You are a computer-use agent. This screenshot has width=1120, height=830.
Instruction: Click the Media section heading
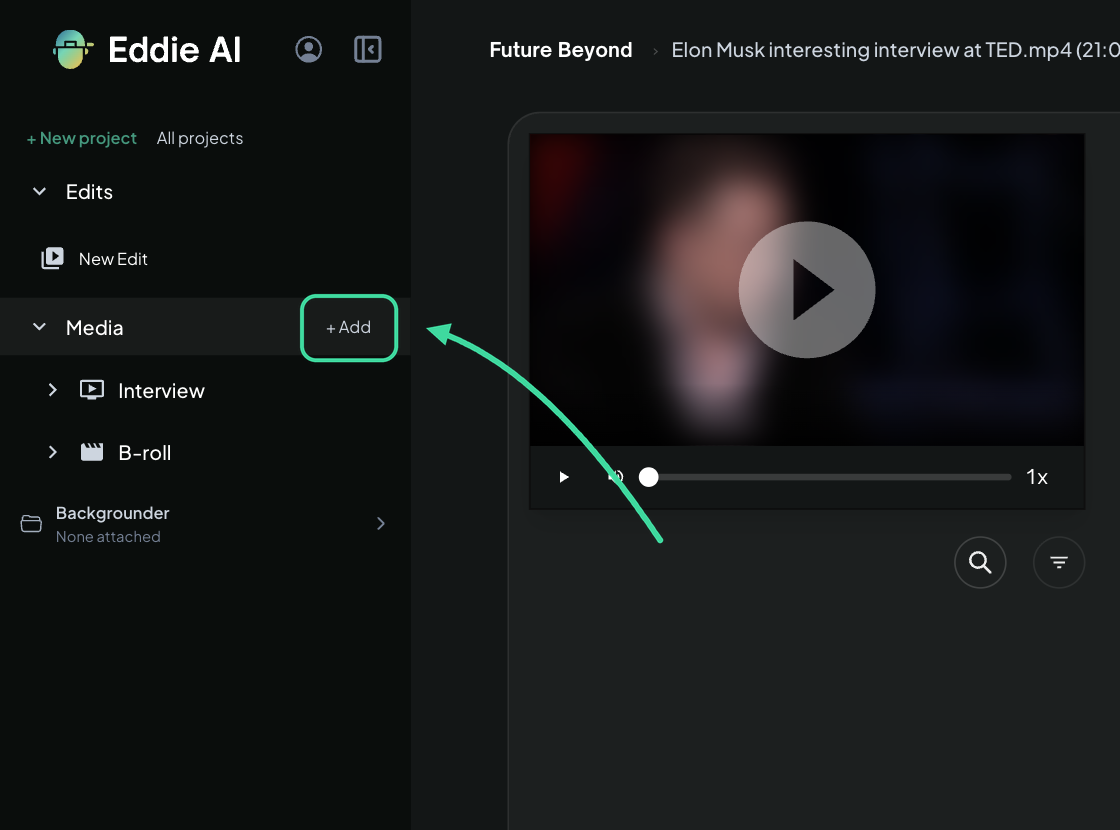click(94, 327)
